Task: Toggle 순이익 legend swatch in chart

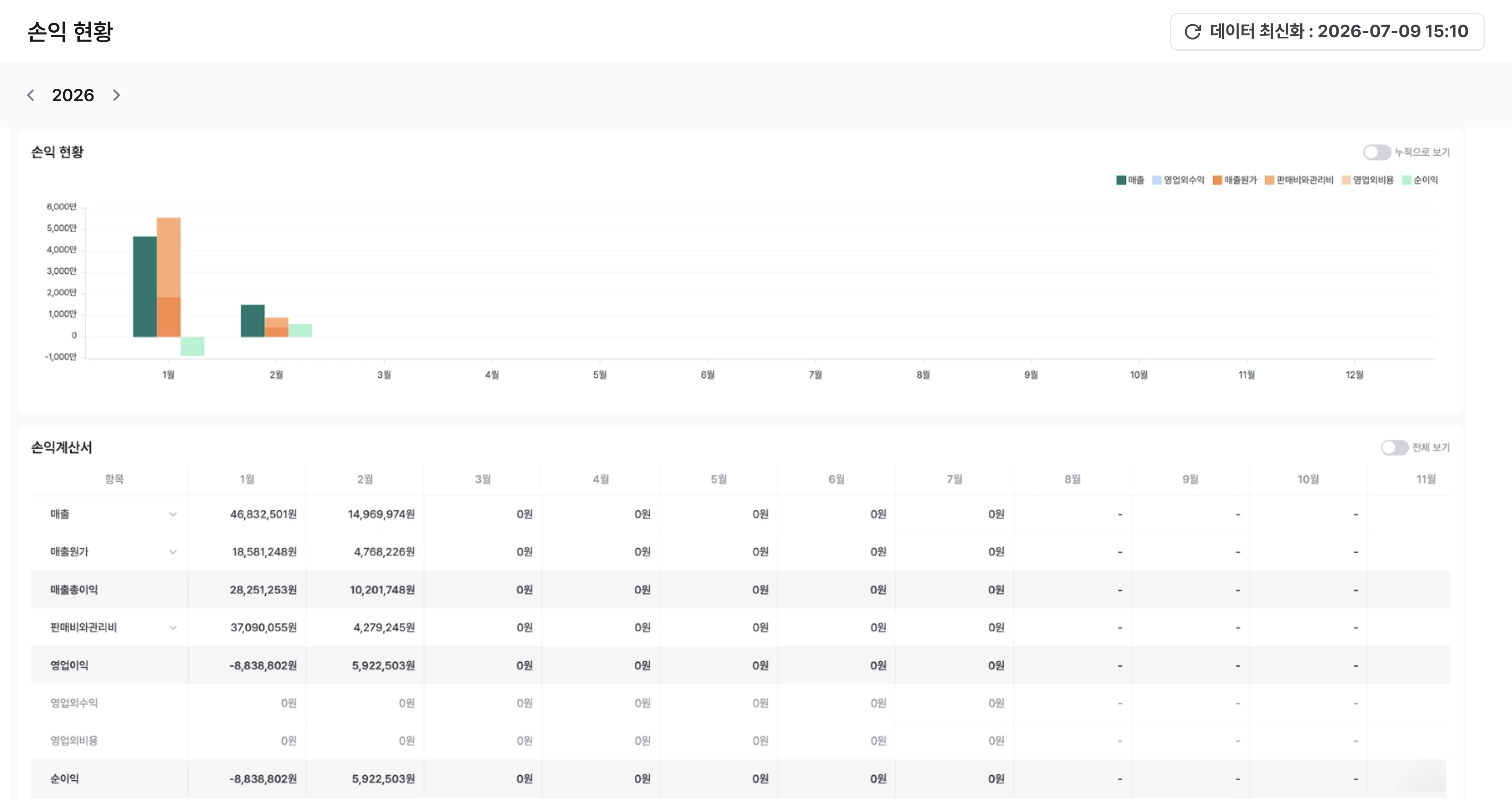Action: coord(1406,180)
